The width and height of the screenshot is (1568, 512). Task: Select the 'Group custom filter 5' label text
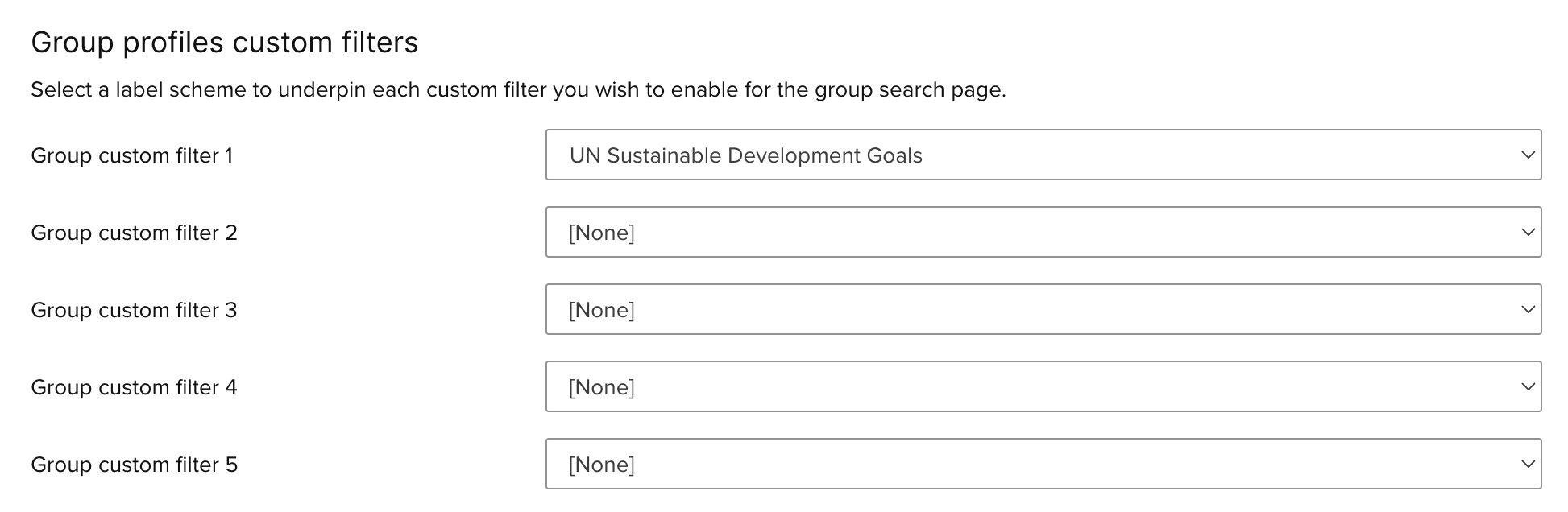click(134, 465)
